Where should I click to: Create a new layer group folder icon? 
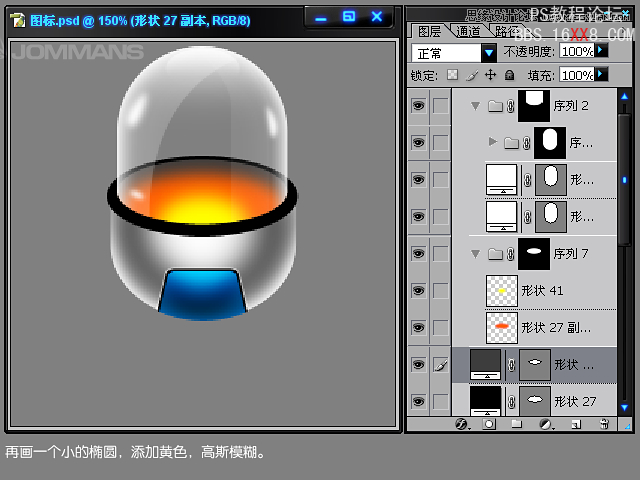click(x=517, y=424)
